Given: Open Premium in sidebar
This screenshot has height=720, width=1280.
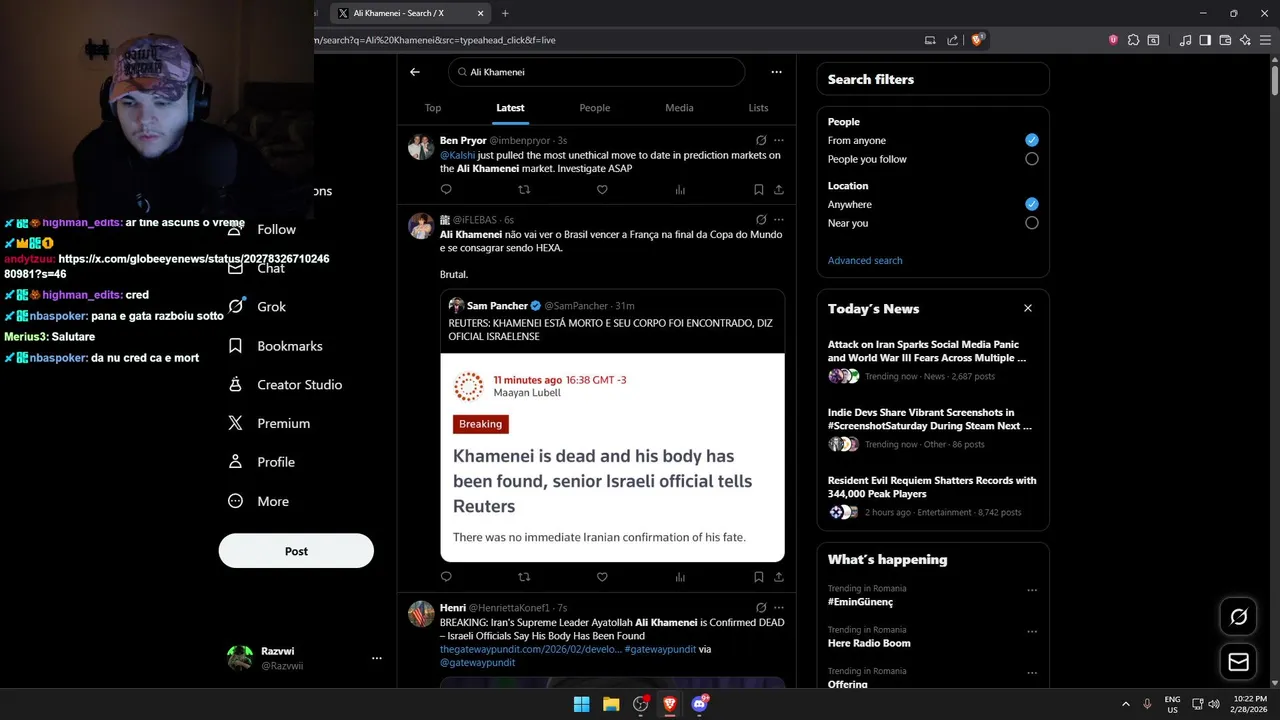Looking at the screenshot, I should (x=270, y=423).
